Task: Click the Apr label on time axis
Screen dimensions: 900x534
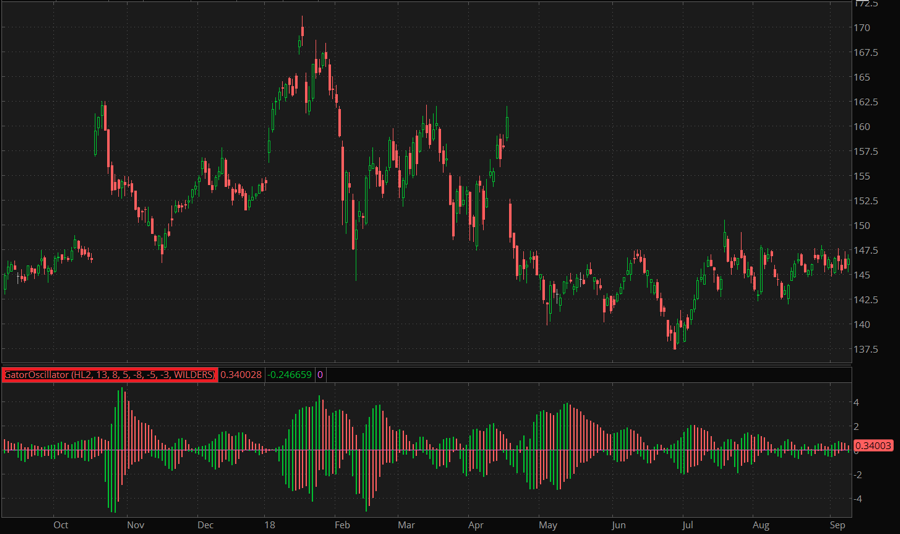Action: click(x=475, y=524)
